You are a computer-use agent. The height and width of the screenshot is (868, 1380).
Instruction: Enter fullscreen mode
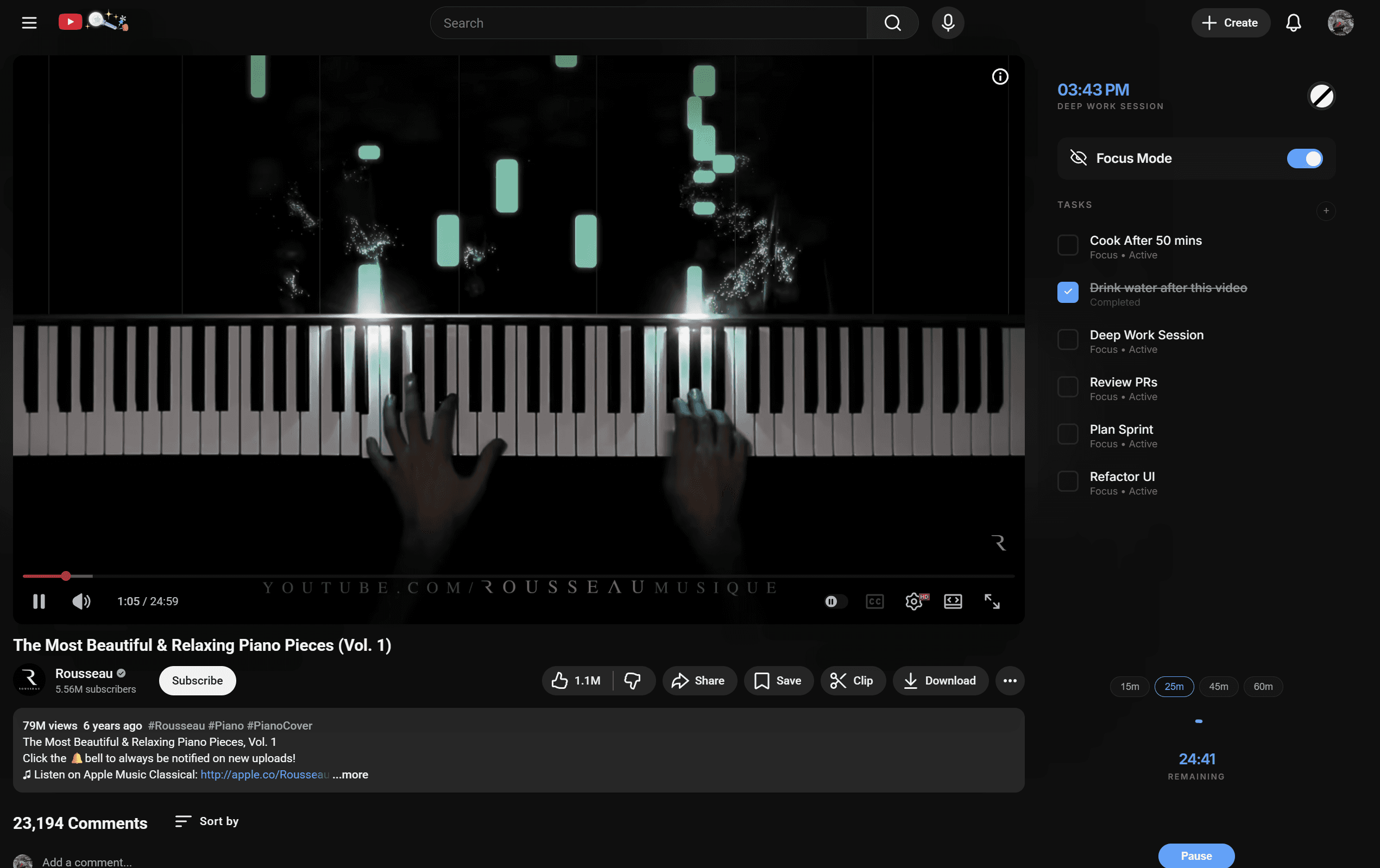click(x=992, y=601)
